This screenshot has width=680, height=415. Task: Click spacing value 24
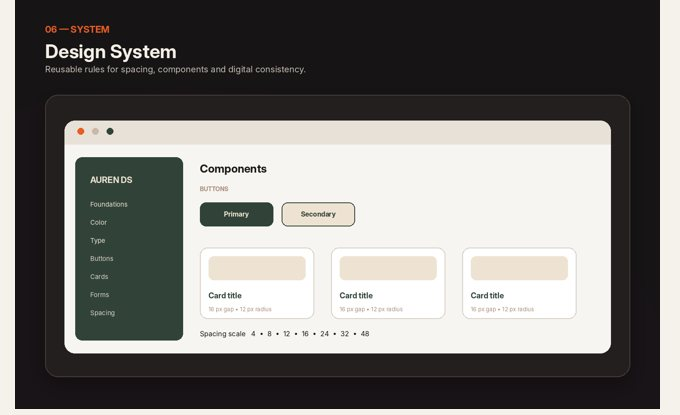(x=324, y=334)
